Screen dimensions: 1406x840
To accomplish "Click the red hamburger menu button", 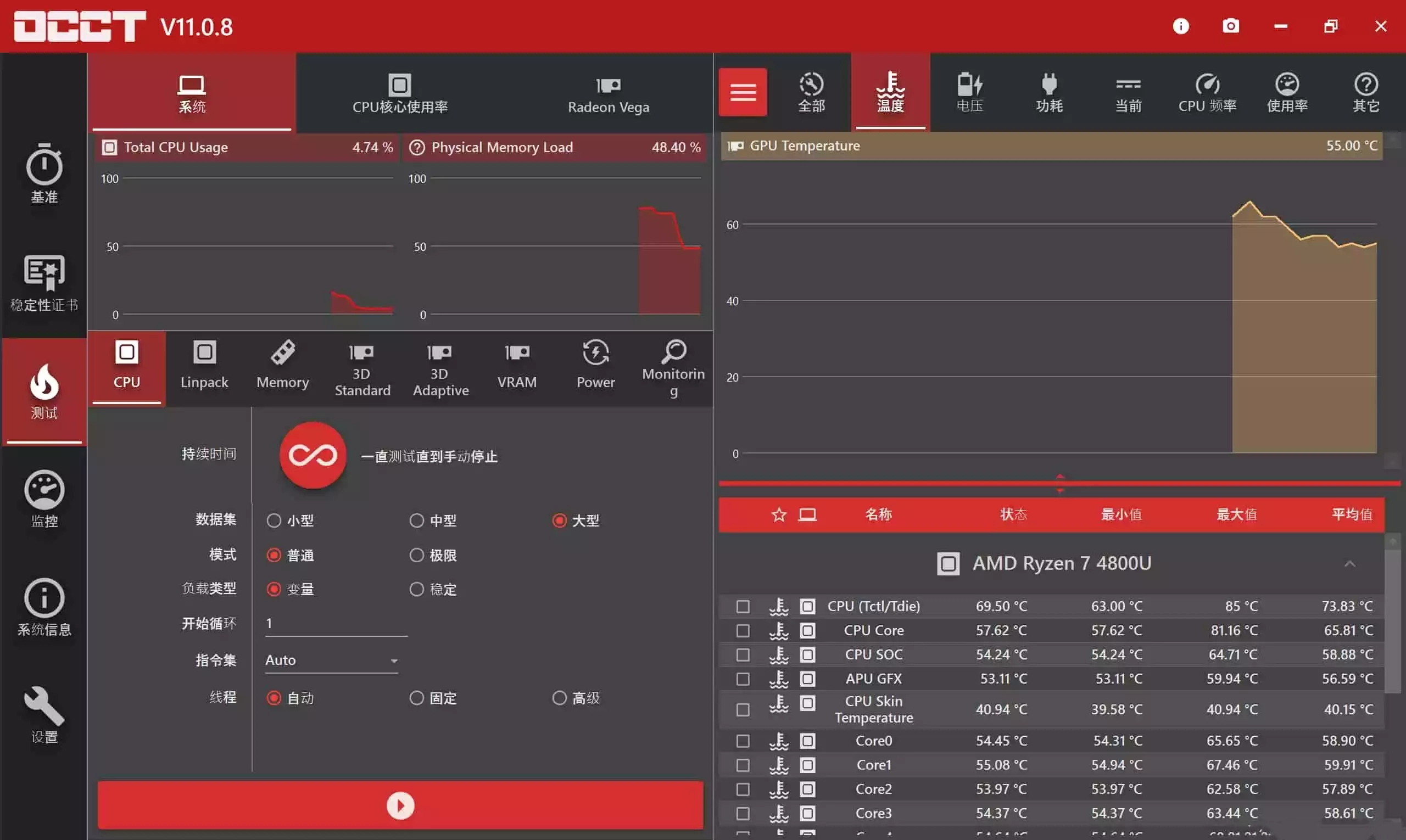I will click(743, 92).
